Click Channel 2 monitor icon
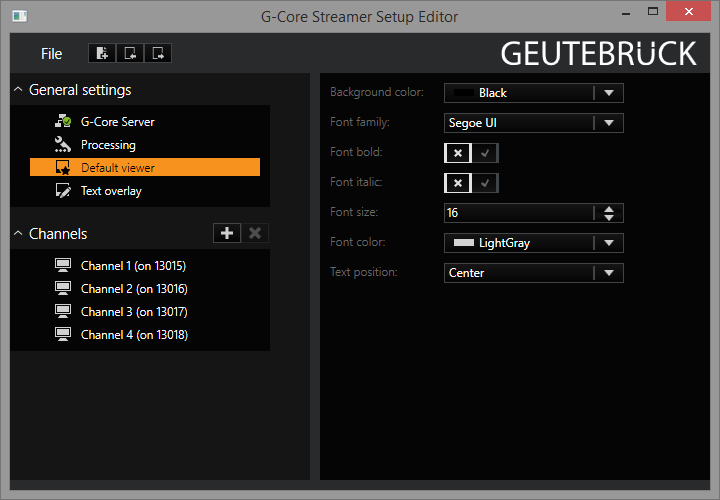Viewport: 720px width, 500px height. point(63,288)
